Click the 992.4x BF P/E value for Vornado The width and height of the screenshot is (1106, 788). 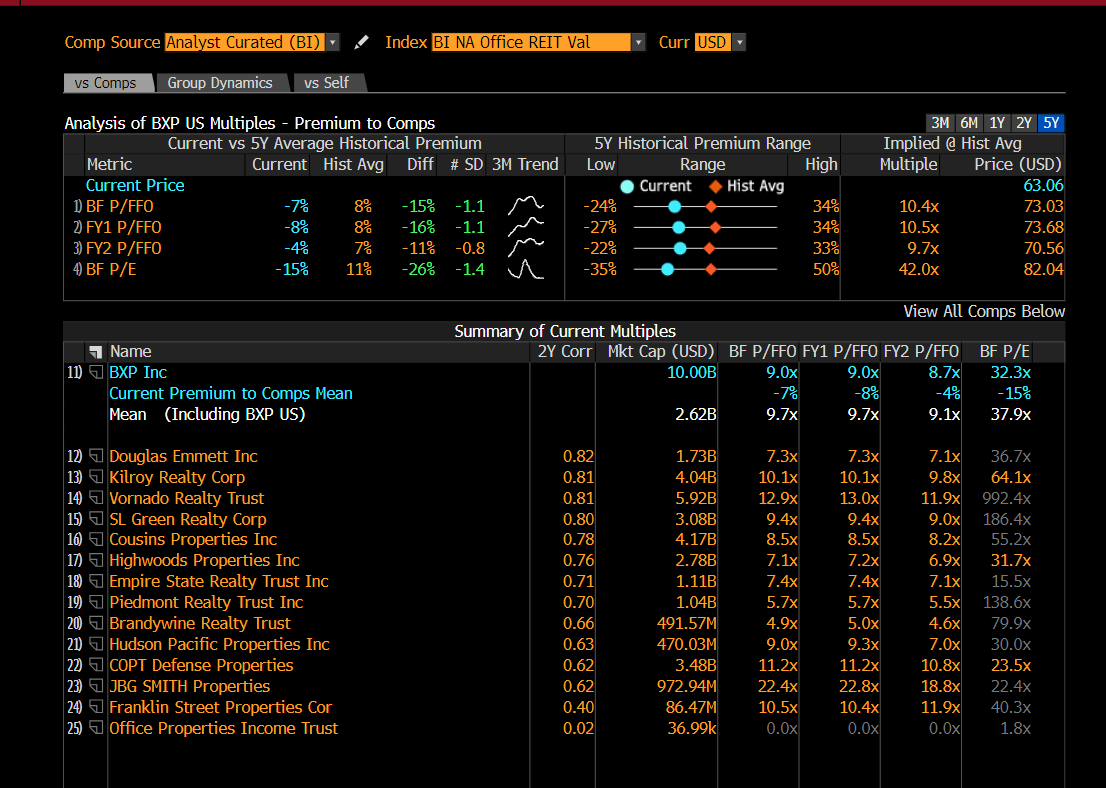(x=1006, y=498)
